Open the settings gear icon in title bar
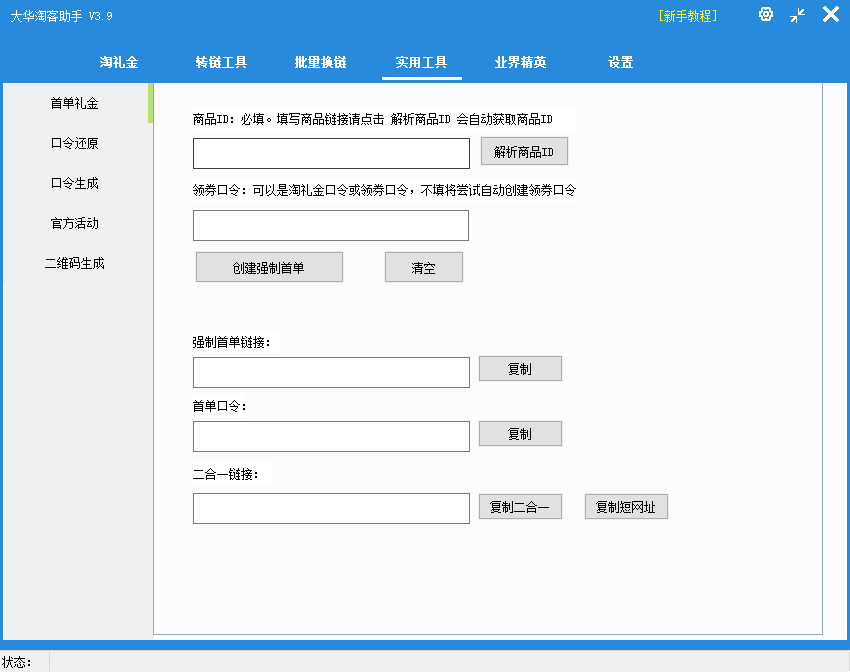The image size is (850, 672). pos(765,14)
